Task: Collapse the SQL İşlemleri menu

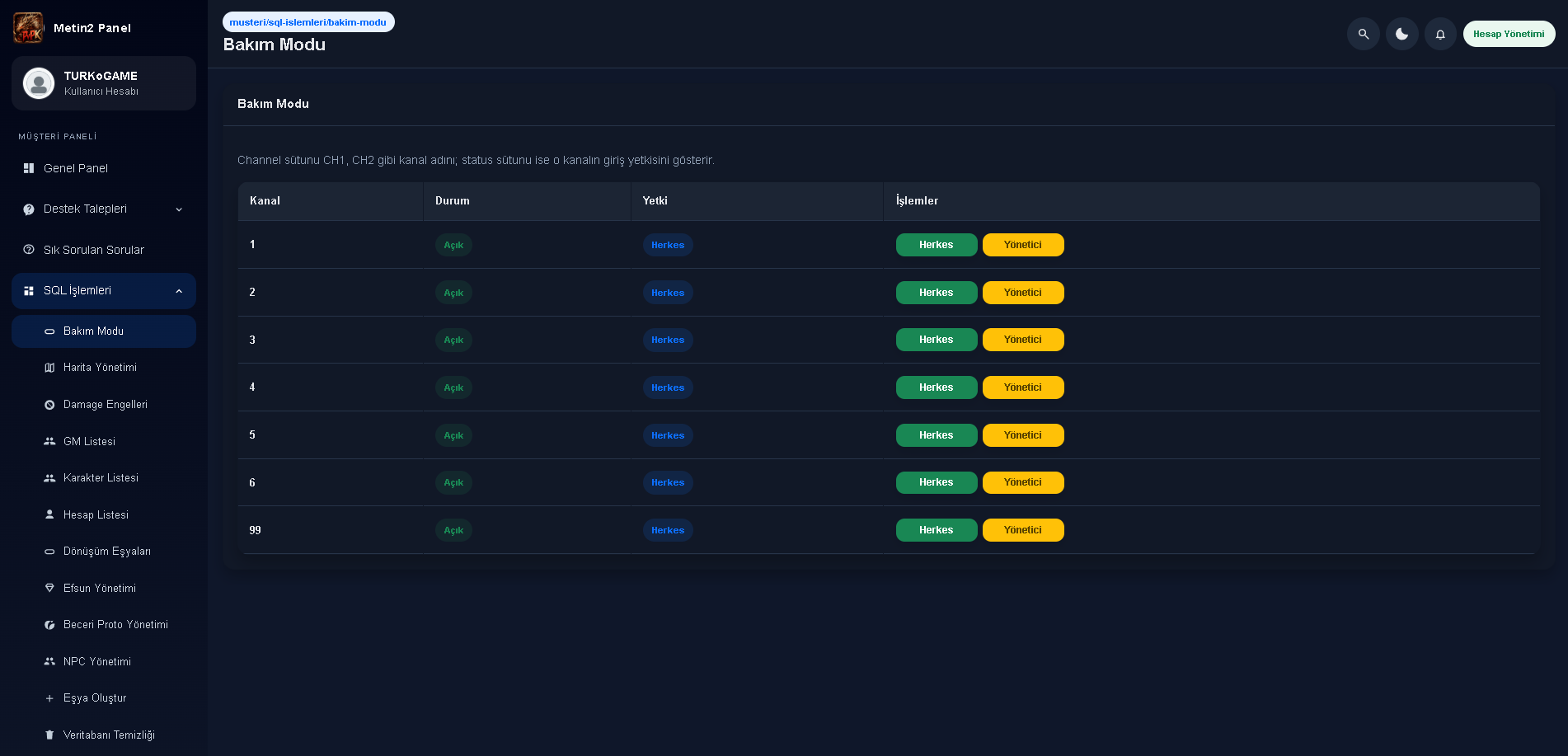Action: 104,290
